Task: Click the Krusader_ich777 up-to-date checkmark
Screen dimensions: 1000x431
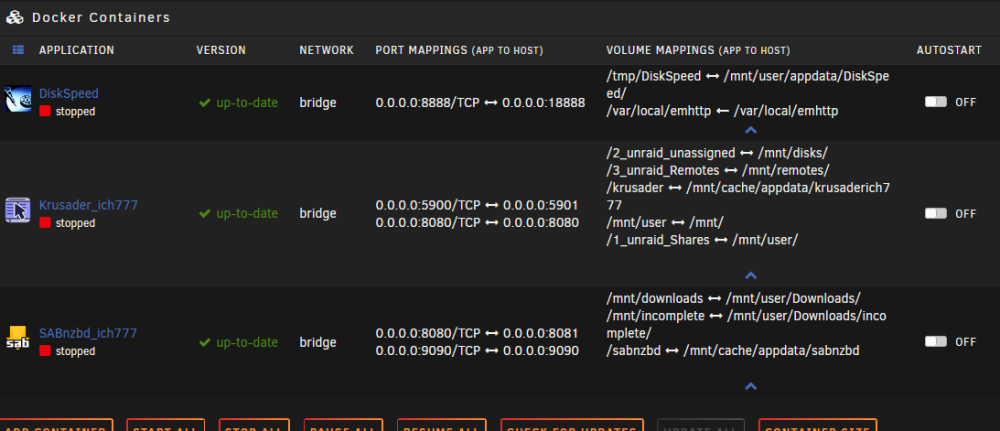Action: coord(204,214)
